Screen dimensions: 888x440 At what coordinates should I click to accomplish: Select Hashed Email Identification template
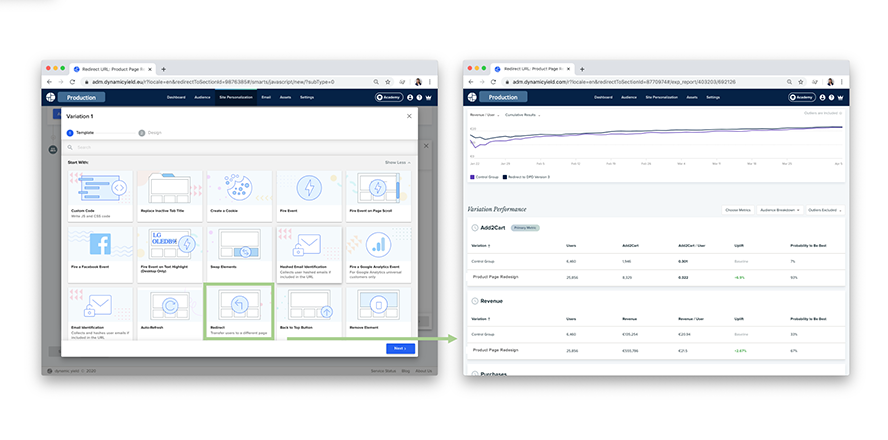click(309, 254)
